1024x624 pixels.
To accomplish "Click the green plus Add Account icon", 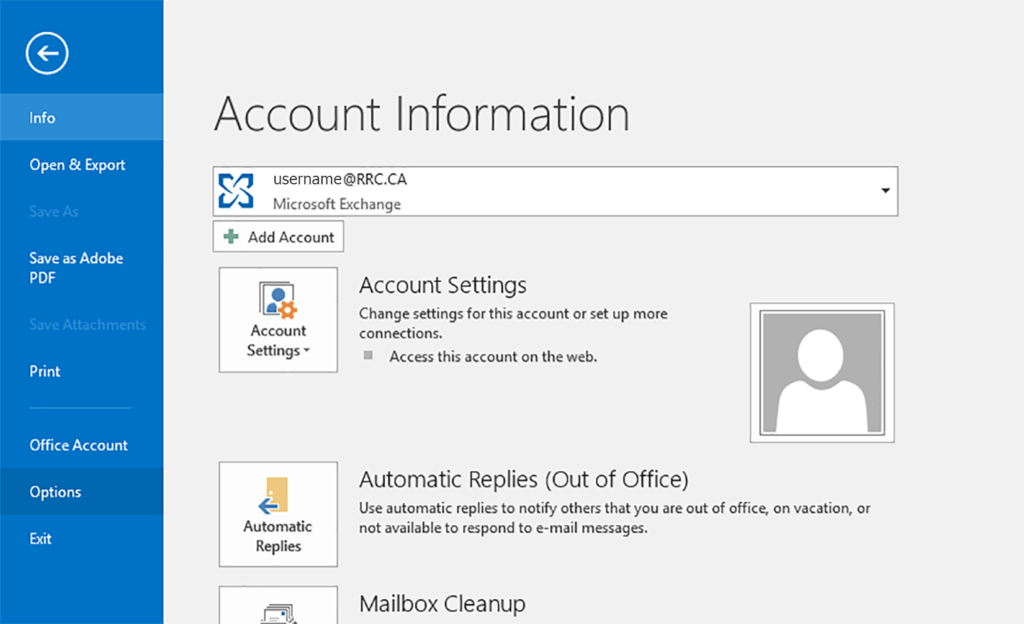I will (x=232, y=237).
